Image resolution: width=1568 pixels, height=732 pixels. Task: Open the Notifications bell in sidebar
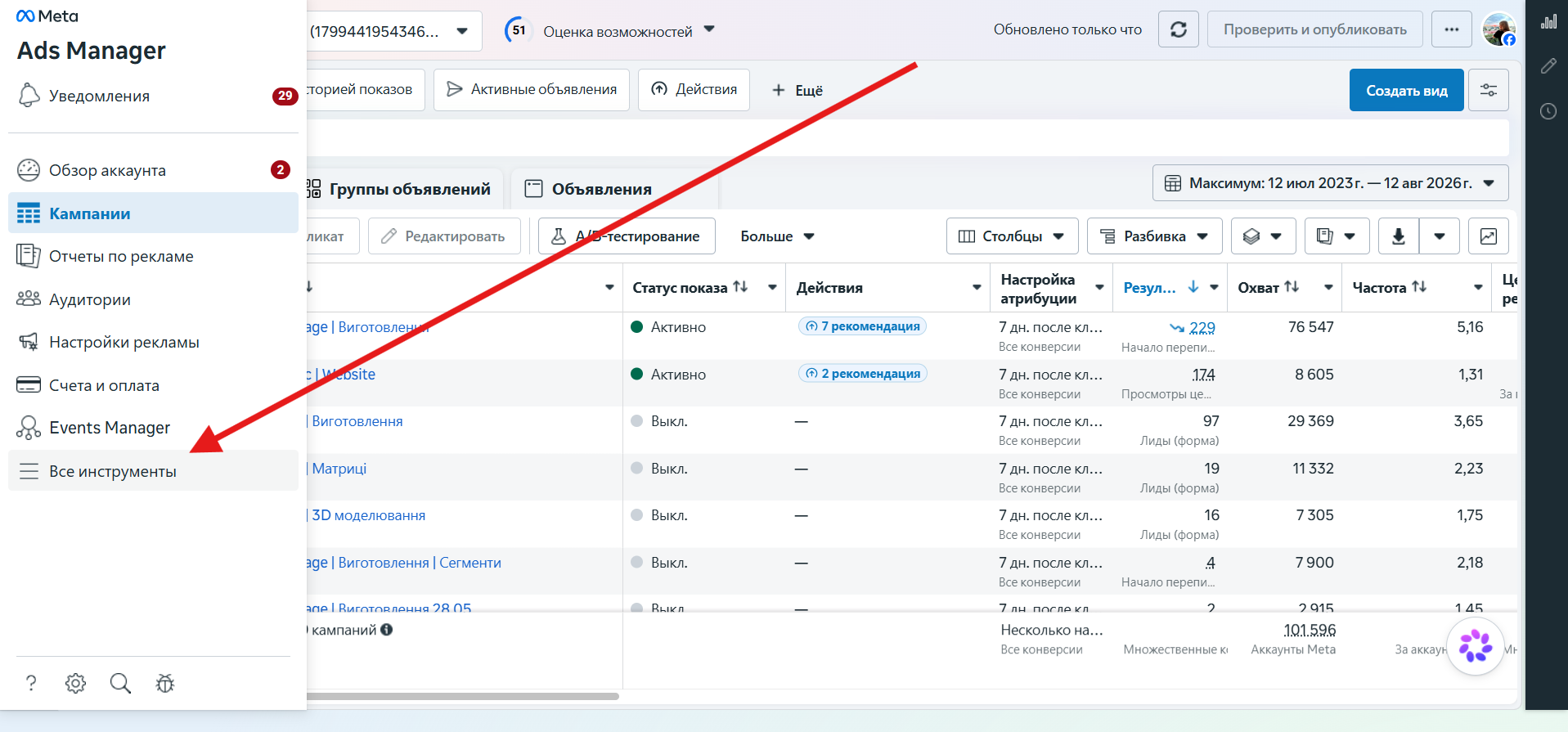pyautogui.click(x=29, y=95)
